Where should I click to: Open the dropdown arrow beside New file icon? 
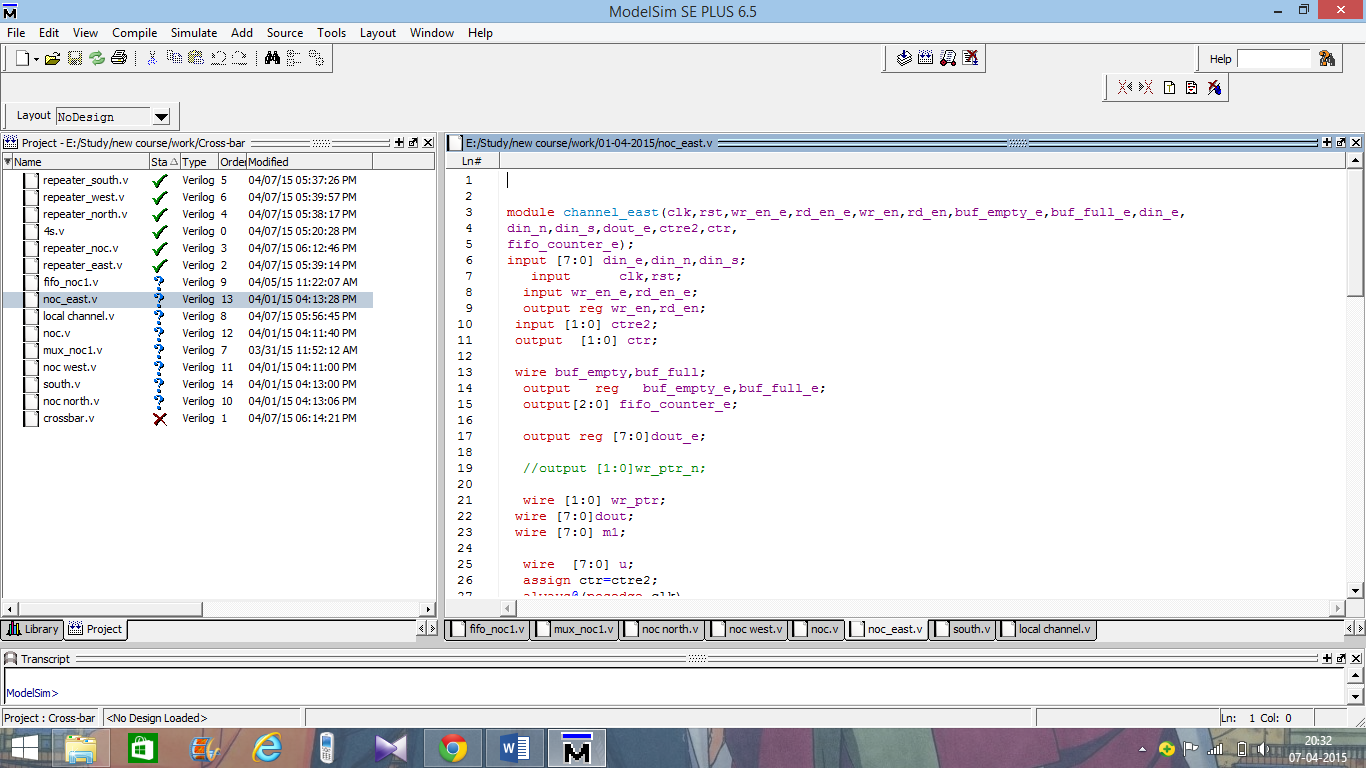[36, 59]
